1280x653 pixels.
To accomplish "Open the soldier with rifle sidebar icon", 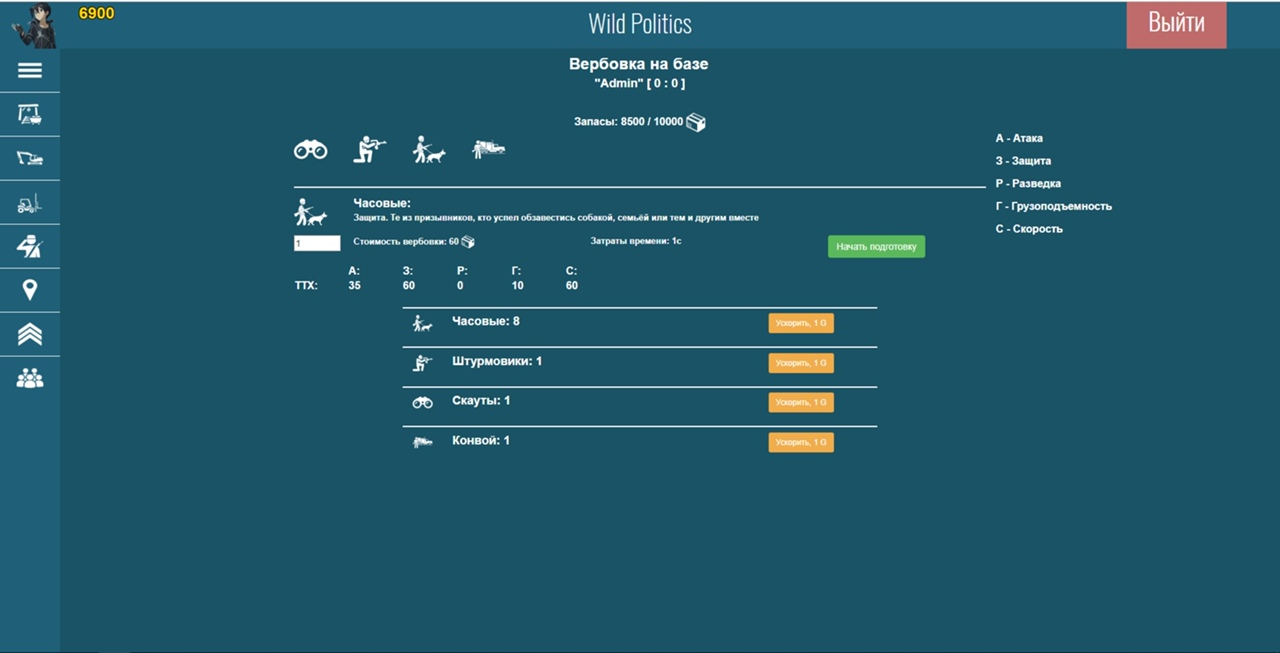I will pos(30,247).
